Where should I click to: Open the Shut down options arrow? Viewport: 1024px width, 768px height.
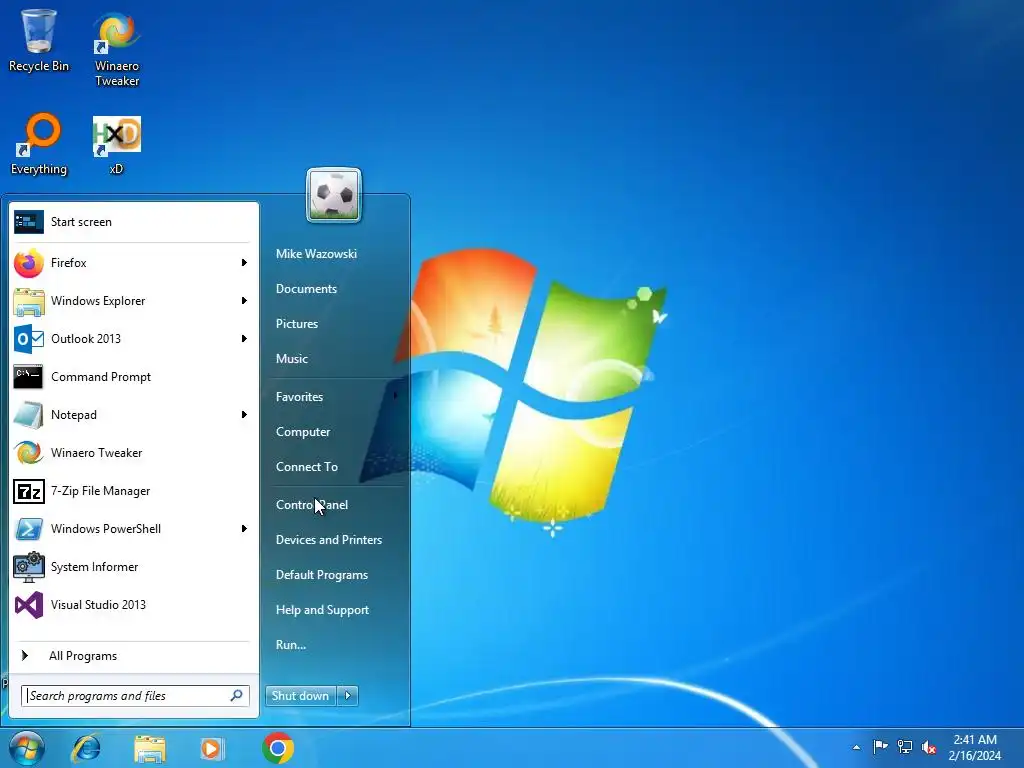(x=348, y=696)
